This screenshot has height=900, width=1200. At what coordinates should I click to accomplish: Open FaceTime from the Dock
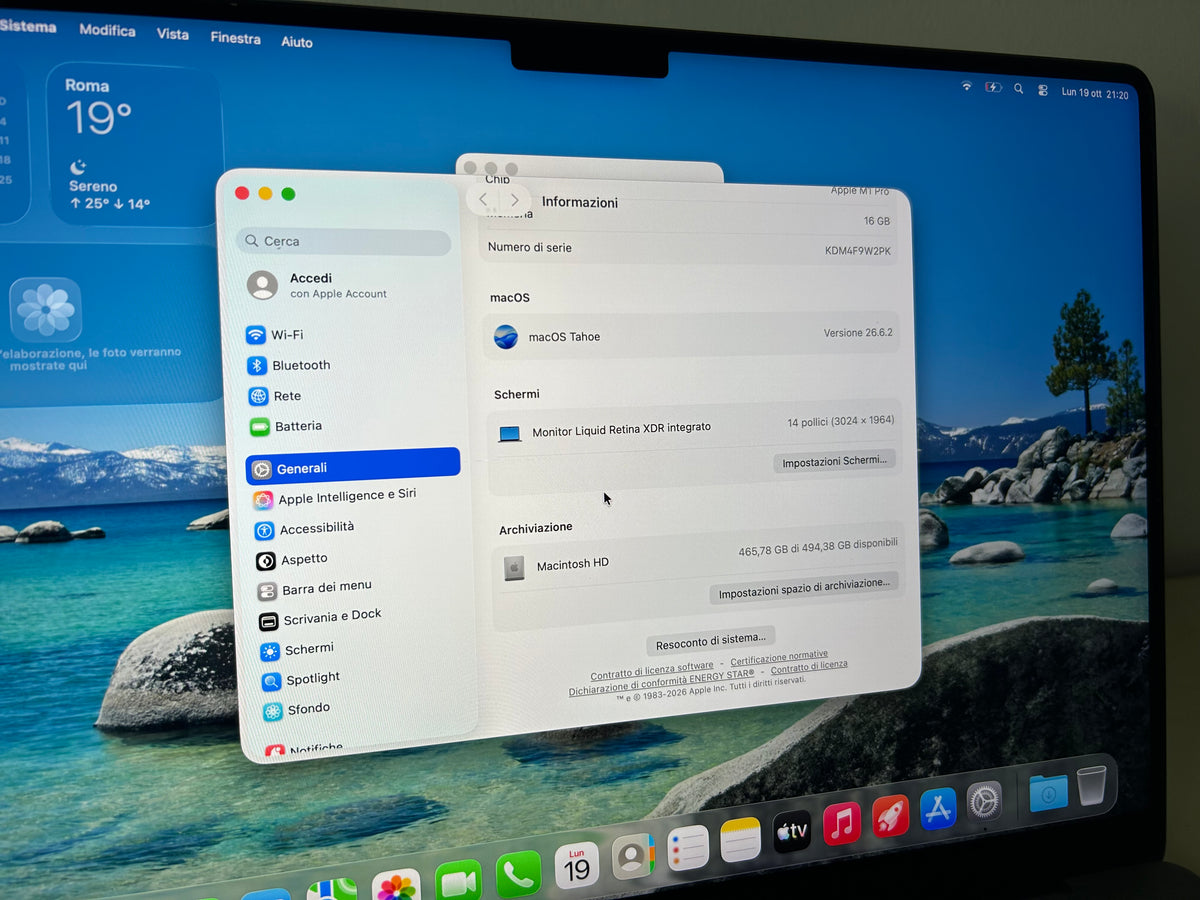[458, 880]
